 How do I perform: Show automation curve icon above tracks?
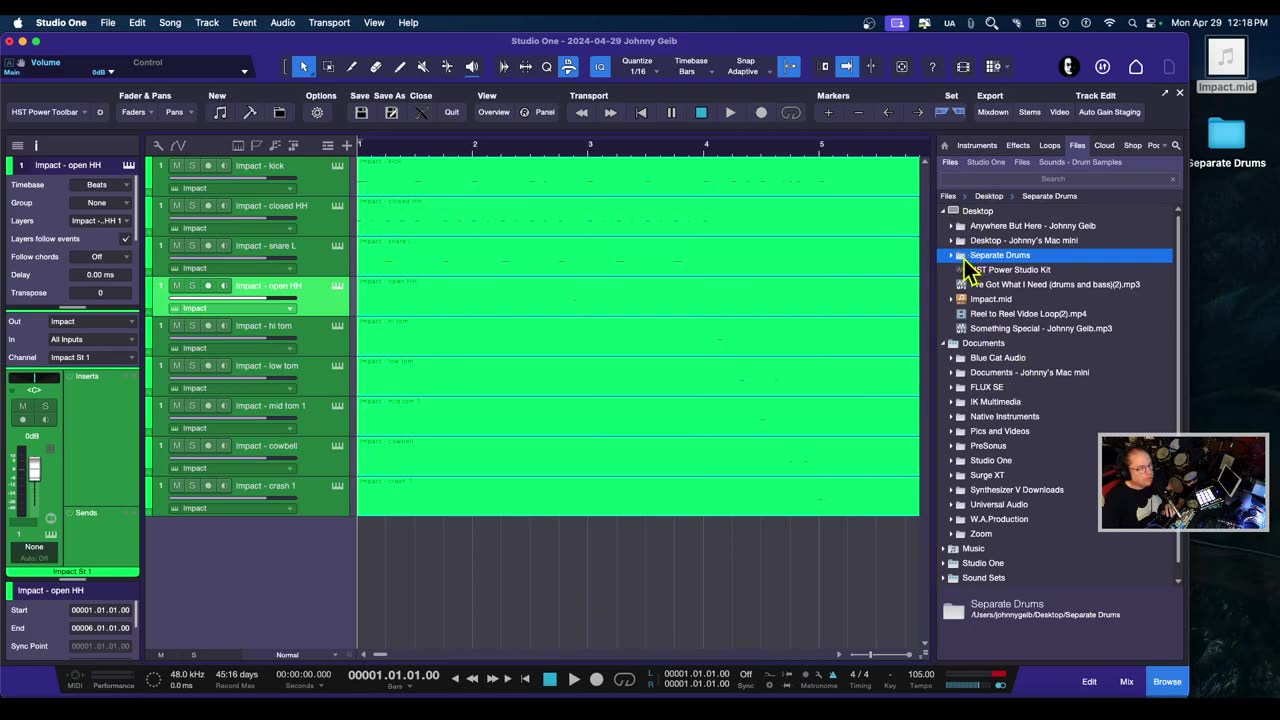pos(178,146)
